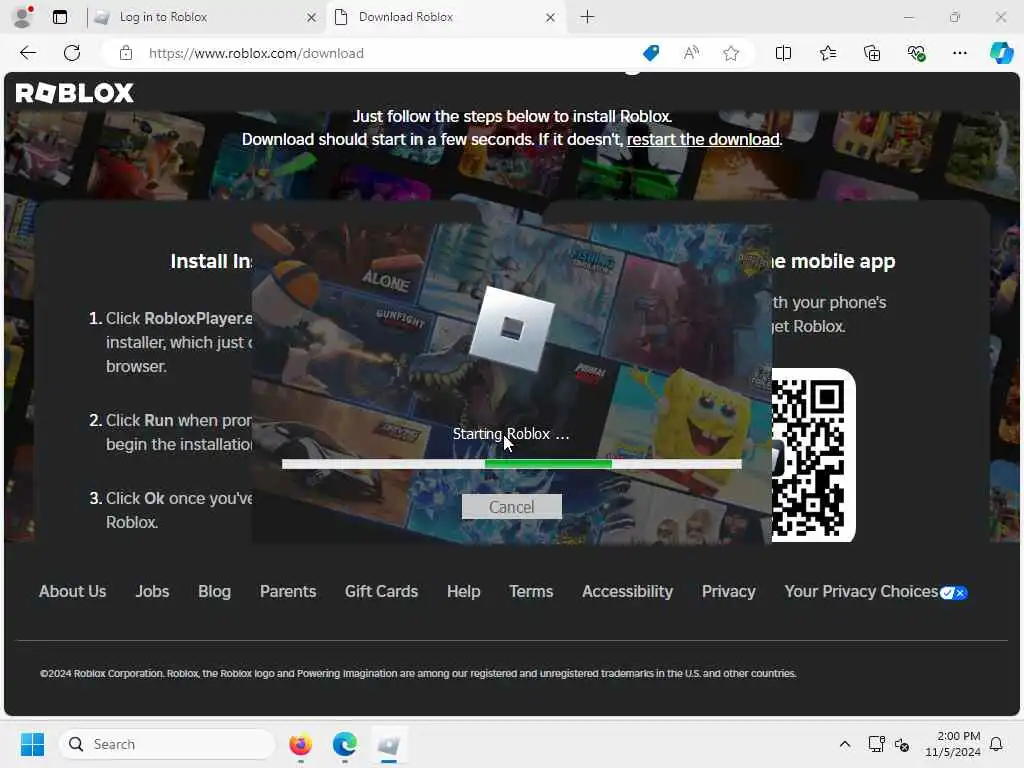
Task: Open the notifications bell icon
Action: pos(996,744)
